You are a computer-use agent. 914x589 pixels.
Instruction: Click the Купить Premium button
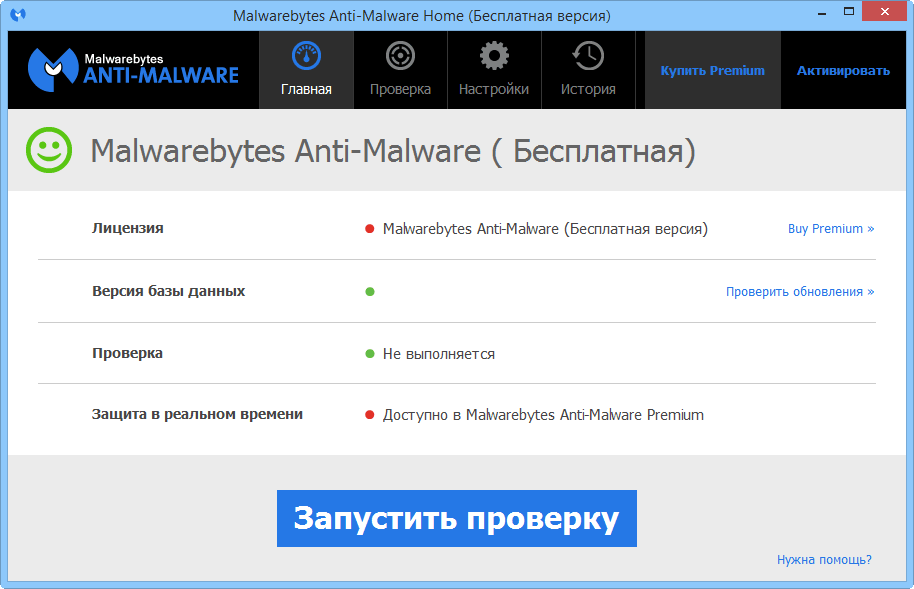pos(713,70)
